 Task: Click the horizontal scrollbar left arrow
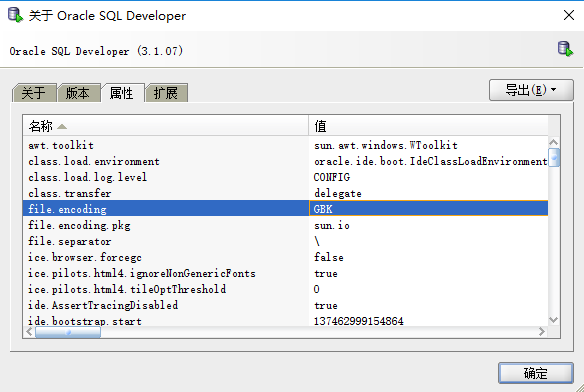29,332
